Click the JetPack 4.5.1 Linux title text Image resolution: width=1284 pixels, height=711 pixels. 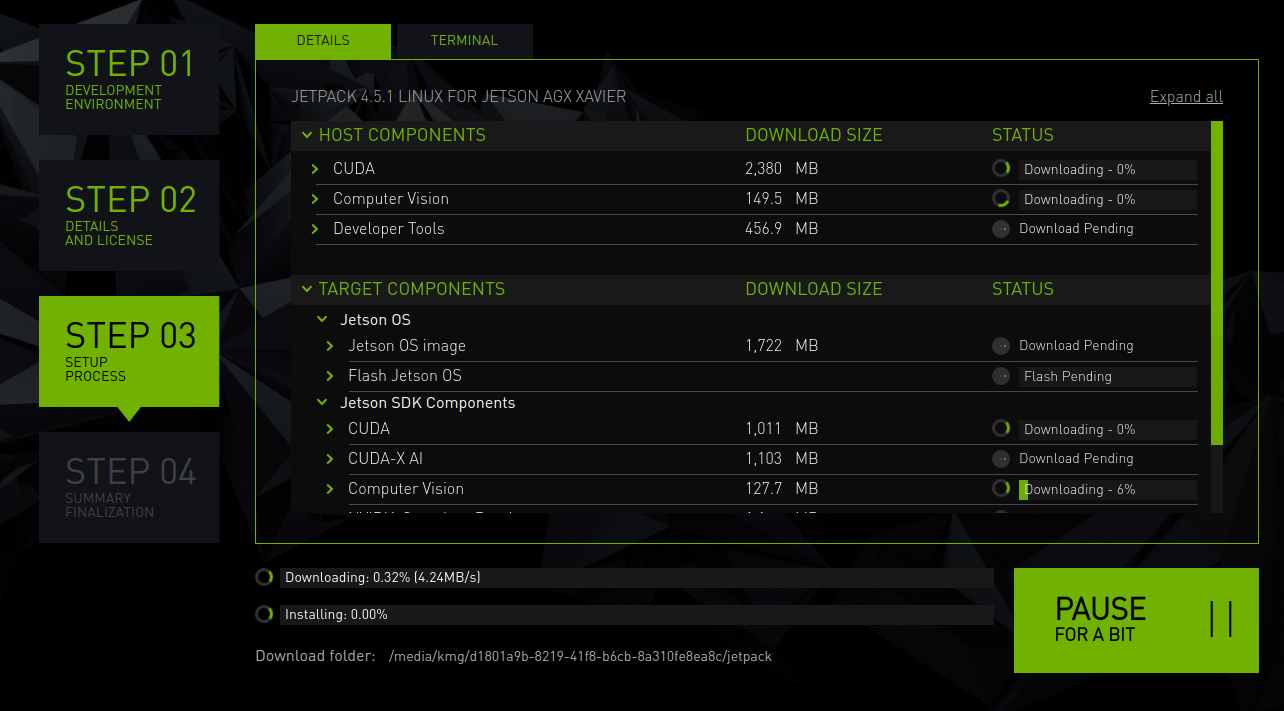pos(459,97)
